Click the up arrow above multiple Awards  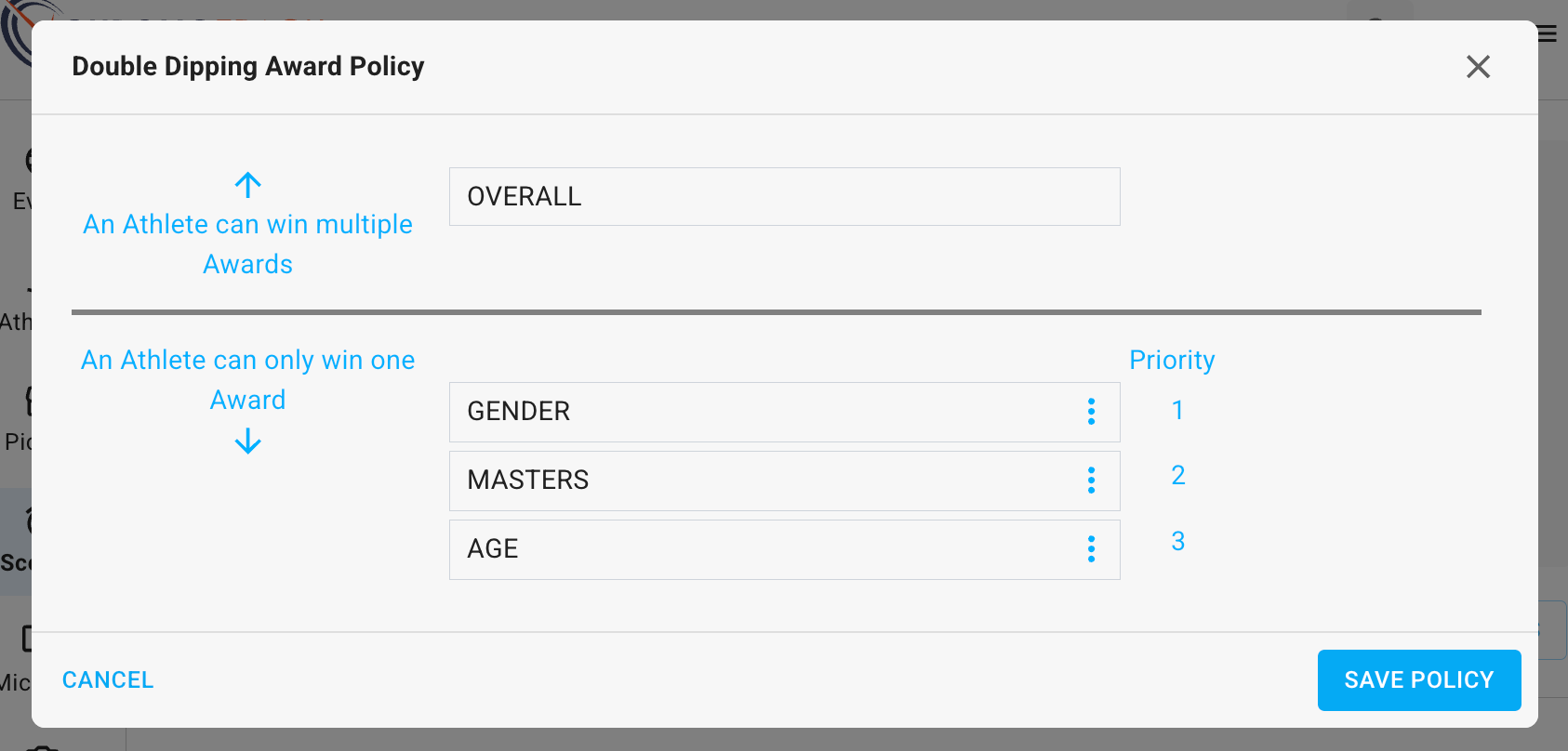247,185
